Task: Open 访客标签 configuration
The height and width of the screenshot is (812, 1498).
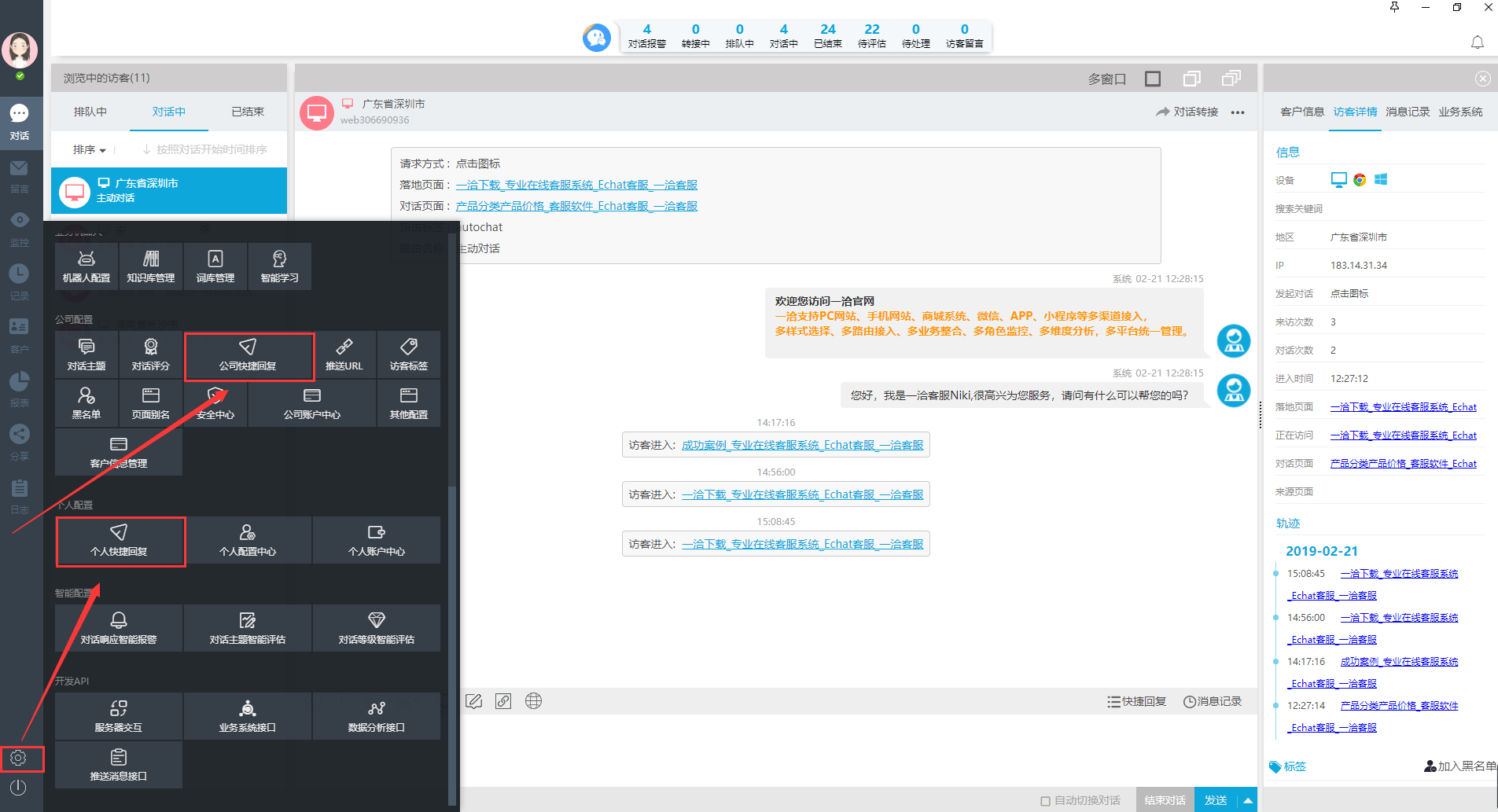Action: [409, 355]
